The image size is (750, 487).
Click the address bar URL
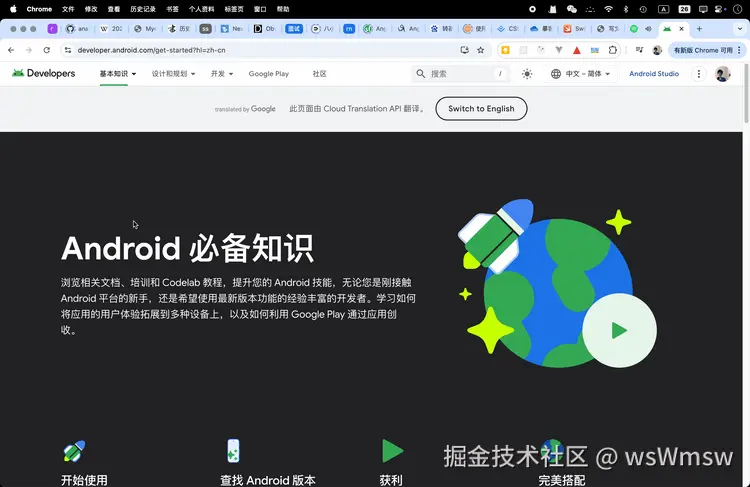(151, 50)
